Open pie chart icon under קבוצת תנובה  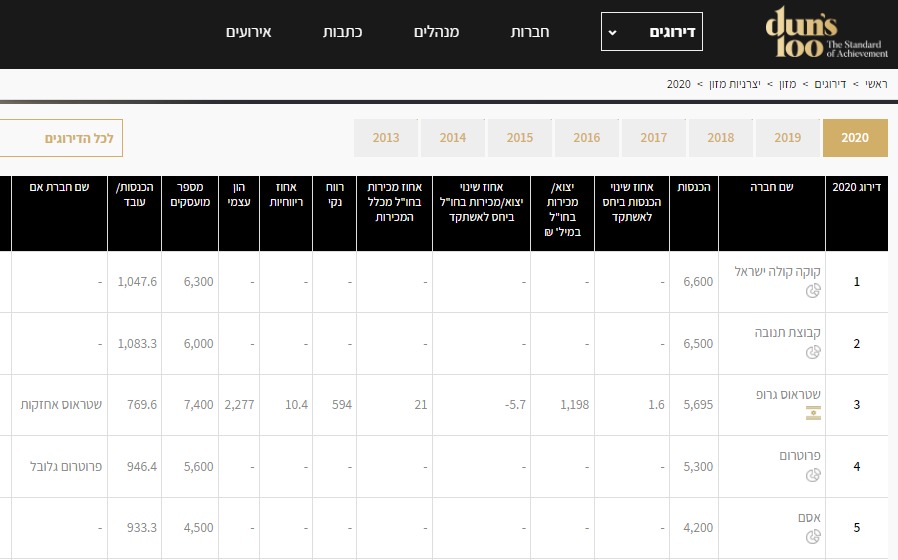[x=813, y=352]
